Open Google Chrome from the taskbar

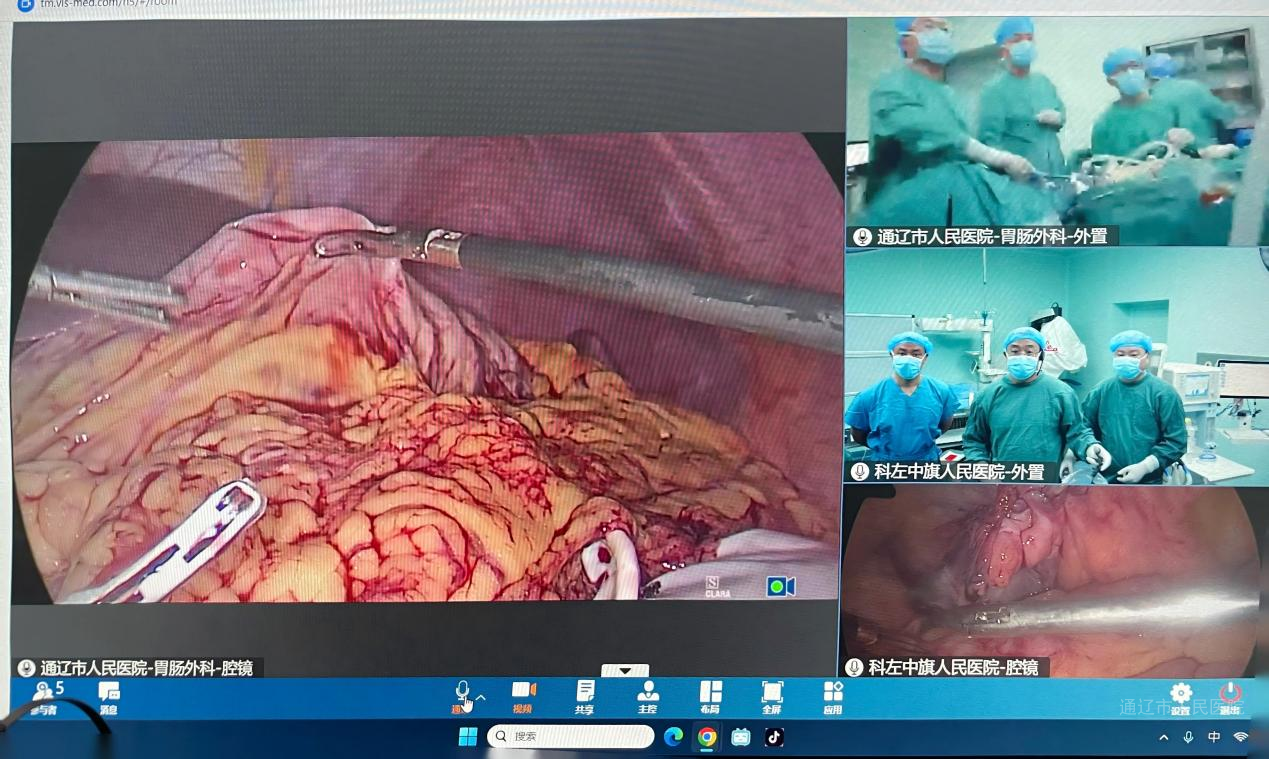click(707, 737)
